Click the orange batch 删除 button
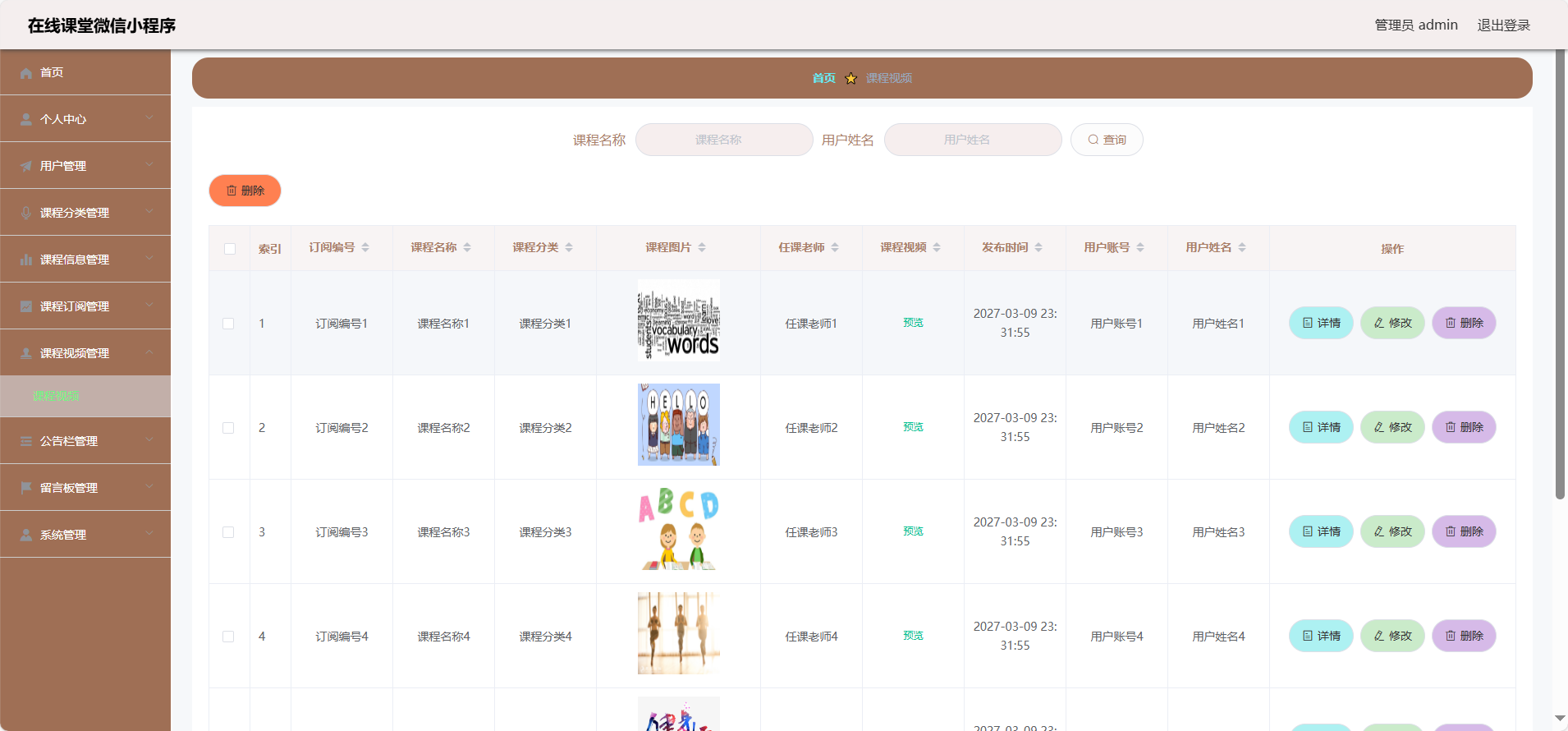The width and height of the screenshot is (1568, 731). [245, 191]
